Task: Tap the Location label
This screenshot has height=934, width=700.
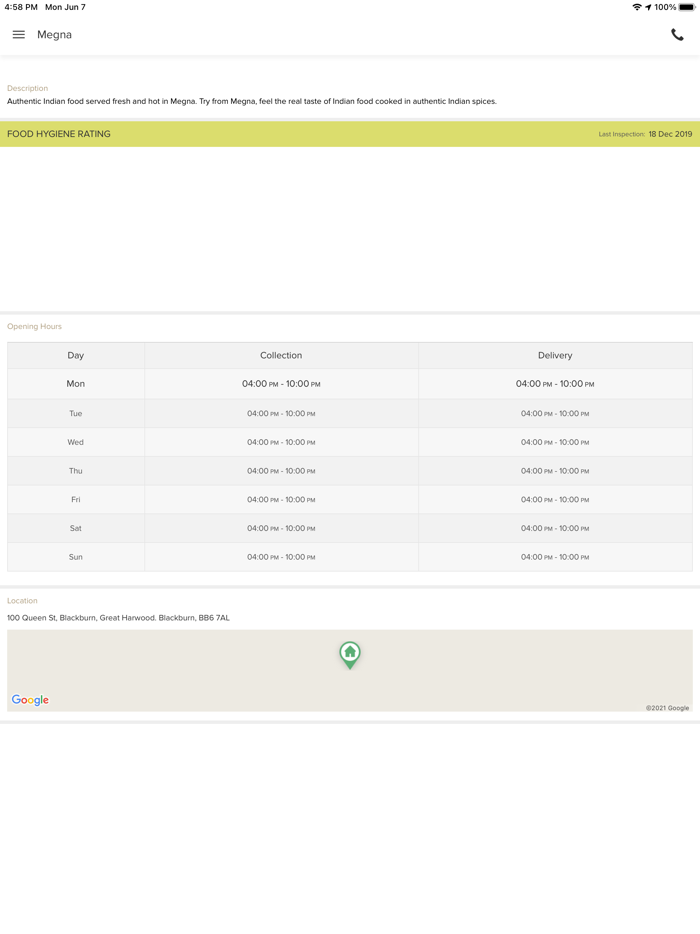Action: pos(22,600)
